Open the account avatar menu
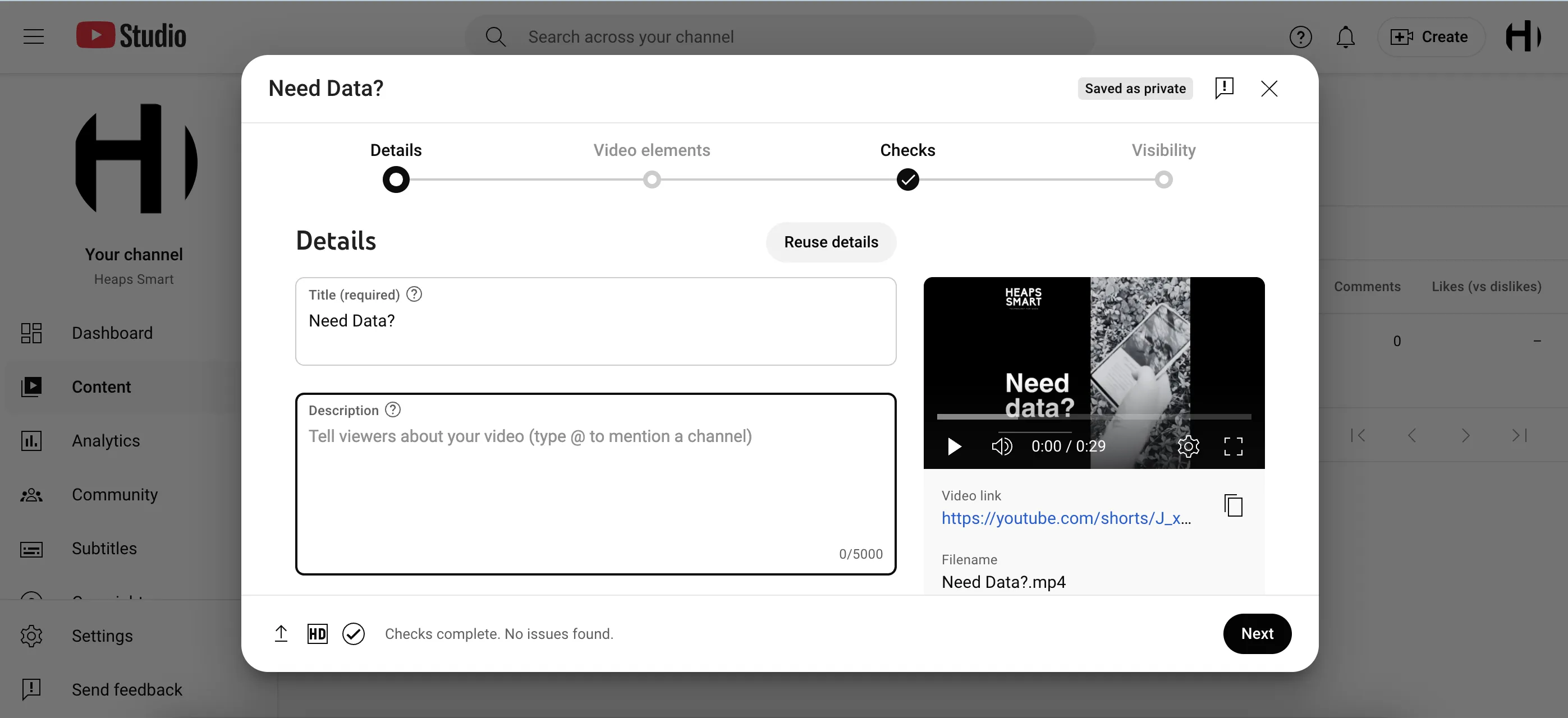Image resolution: width=1568 pixels, height=718 pixels. (x=1523, y=36)
